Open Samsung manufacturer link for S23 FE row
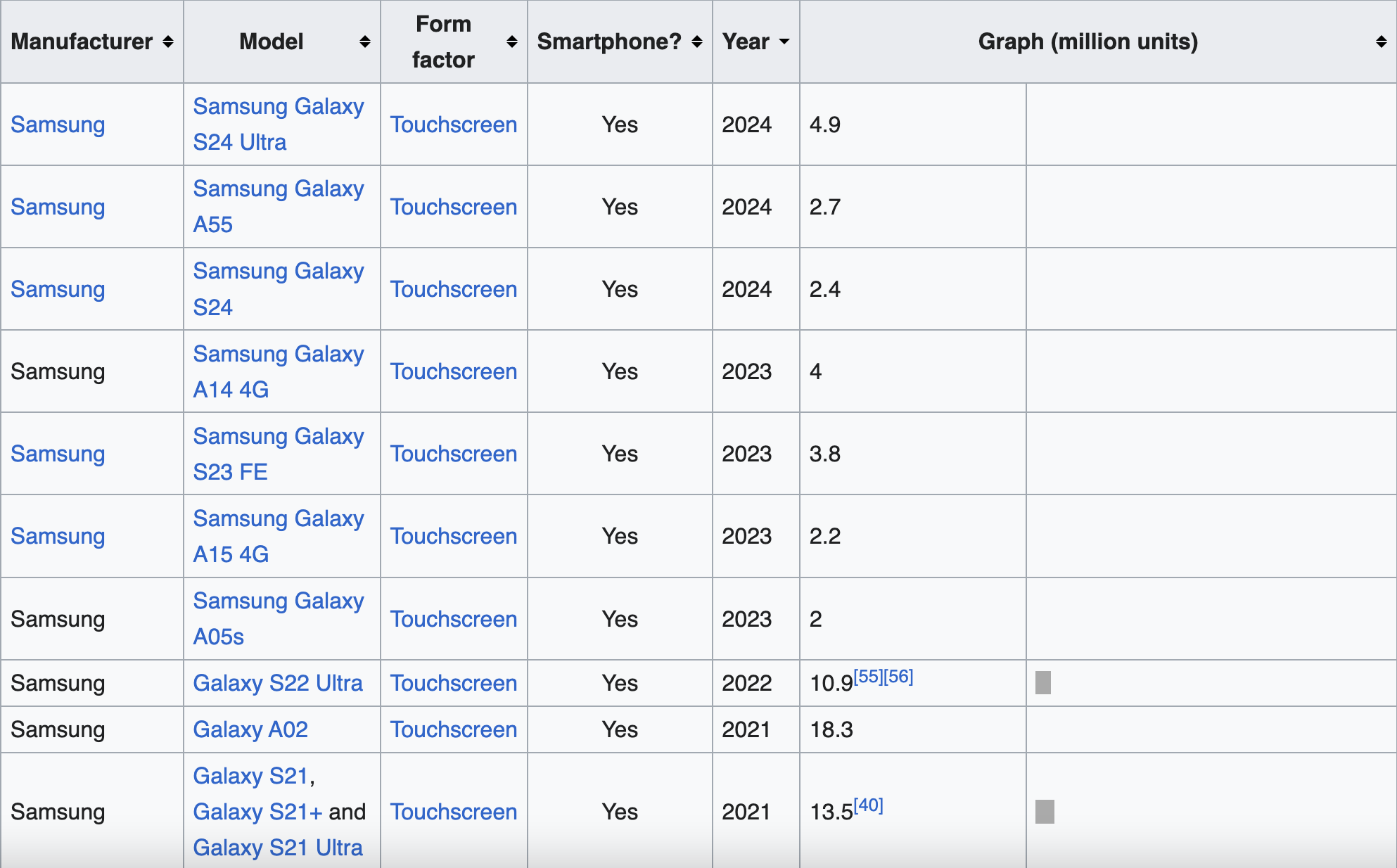Screen dimensions: 1397x868 pyautogui.click(x=58, y=454)
